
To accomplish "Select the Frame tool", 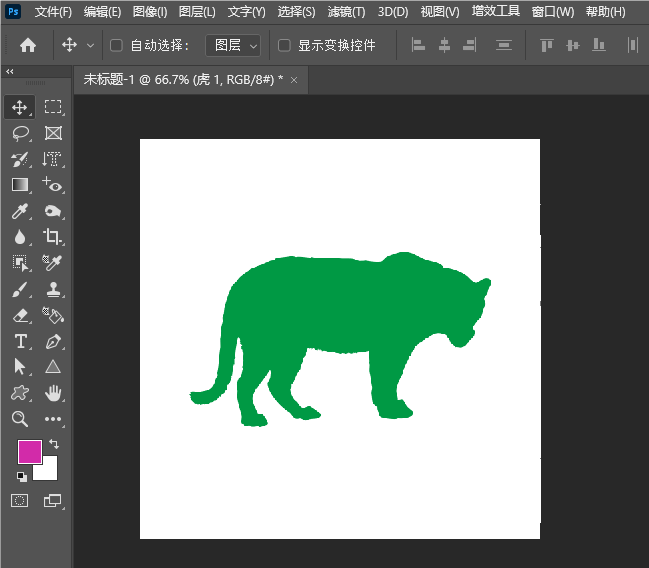I will click(53, 133).
